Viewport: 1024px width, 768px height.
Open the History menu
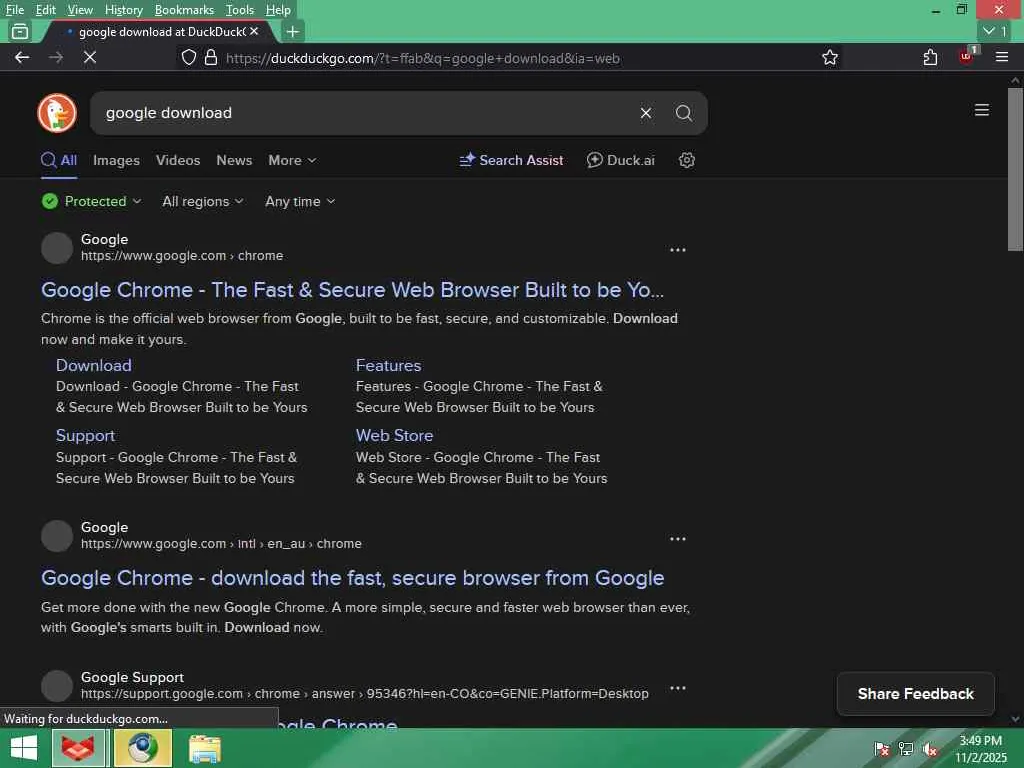(x=123, y=10)
